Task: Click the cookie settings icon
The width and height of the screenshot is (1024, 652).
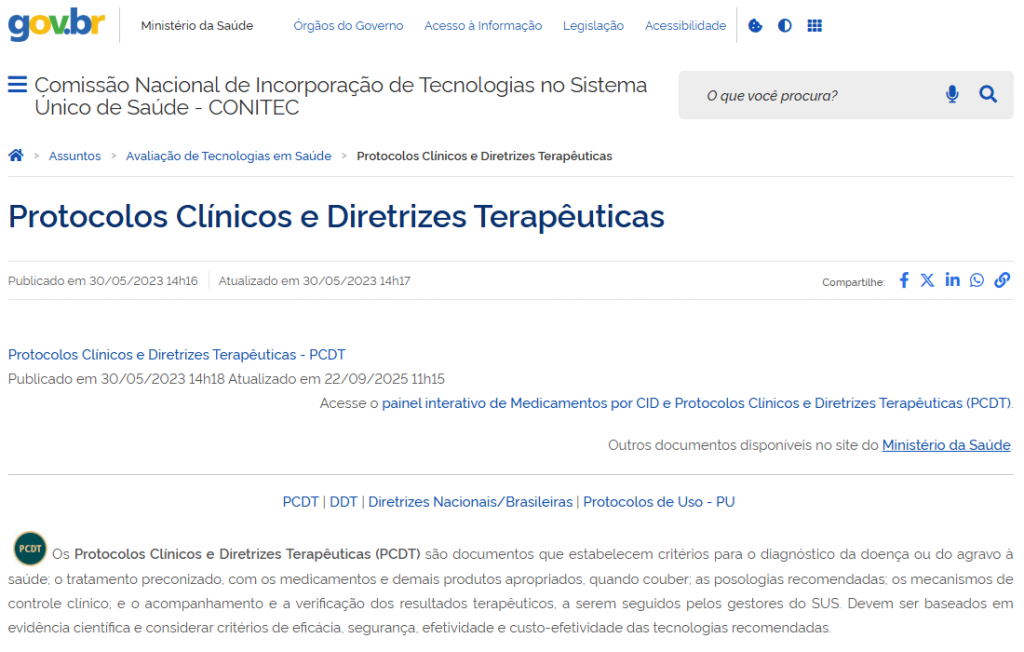Action: click(755, 26)
